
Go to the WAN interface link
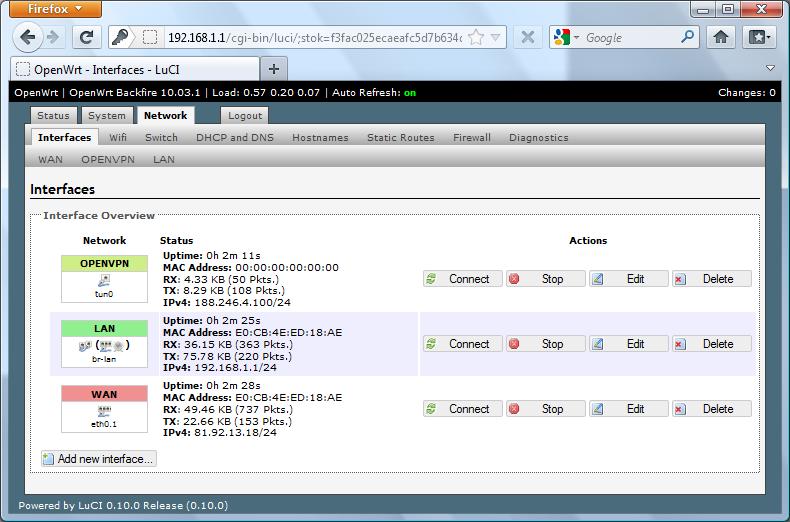tap(50, 160)
